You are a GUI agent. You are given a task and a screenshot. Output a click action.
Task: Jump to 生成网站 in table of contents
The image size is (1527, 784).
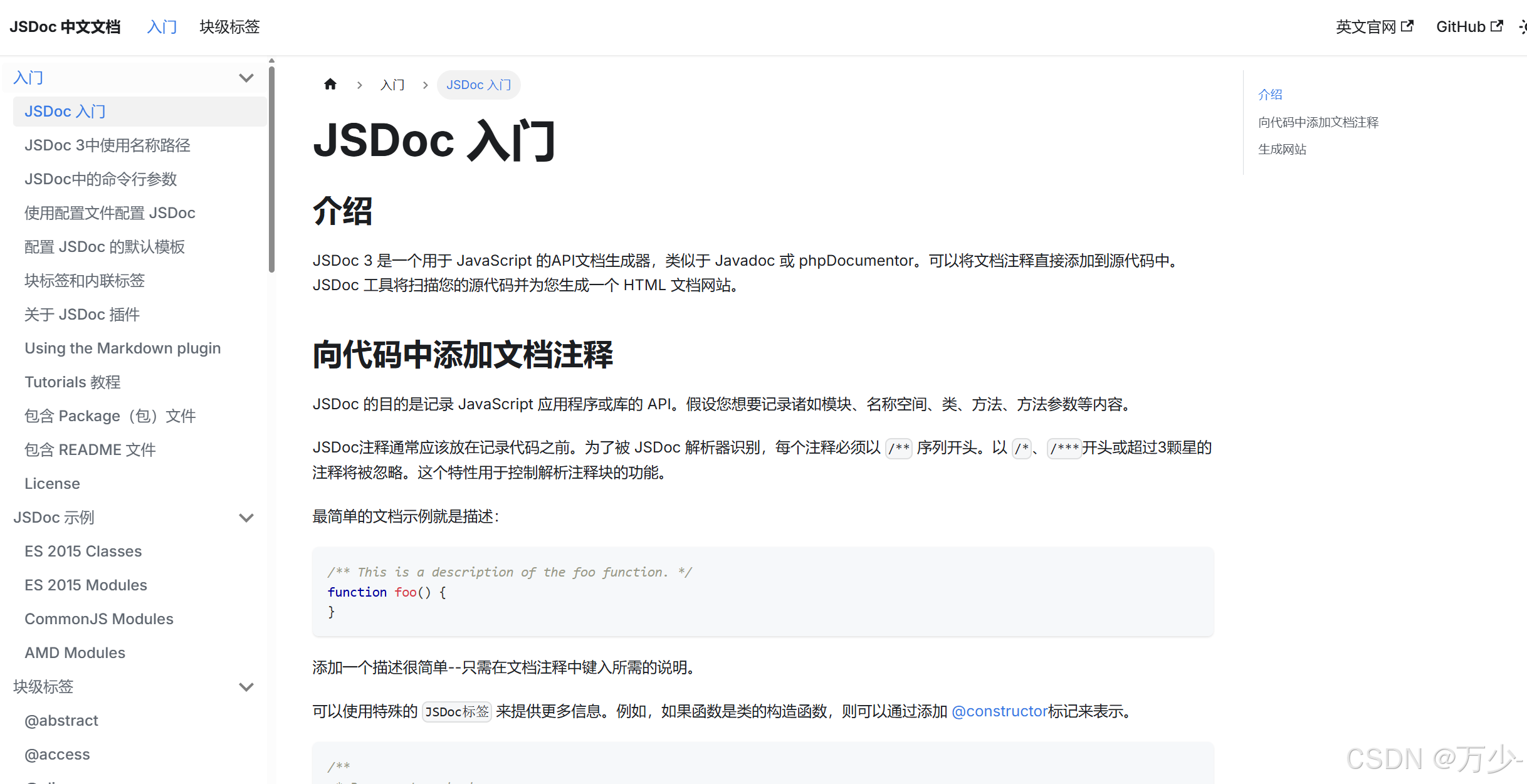pyautogui.click(x=1282, y=149)
